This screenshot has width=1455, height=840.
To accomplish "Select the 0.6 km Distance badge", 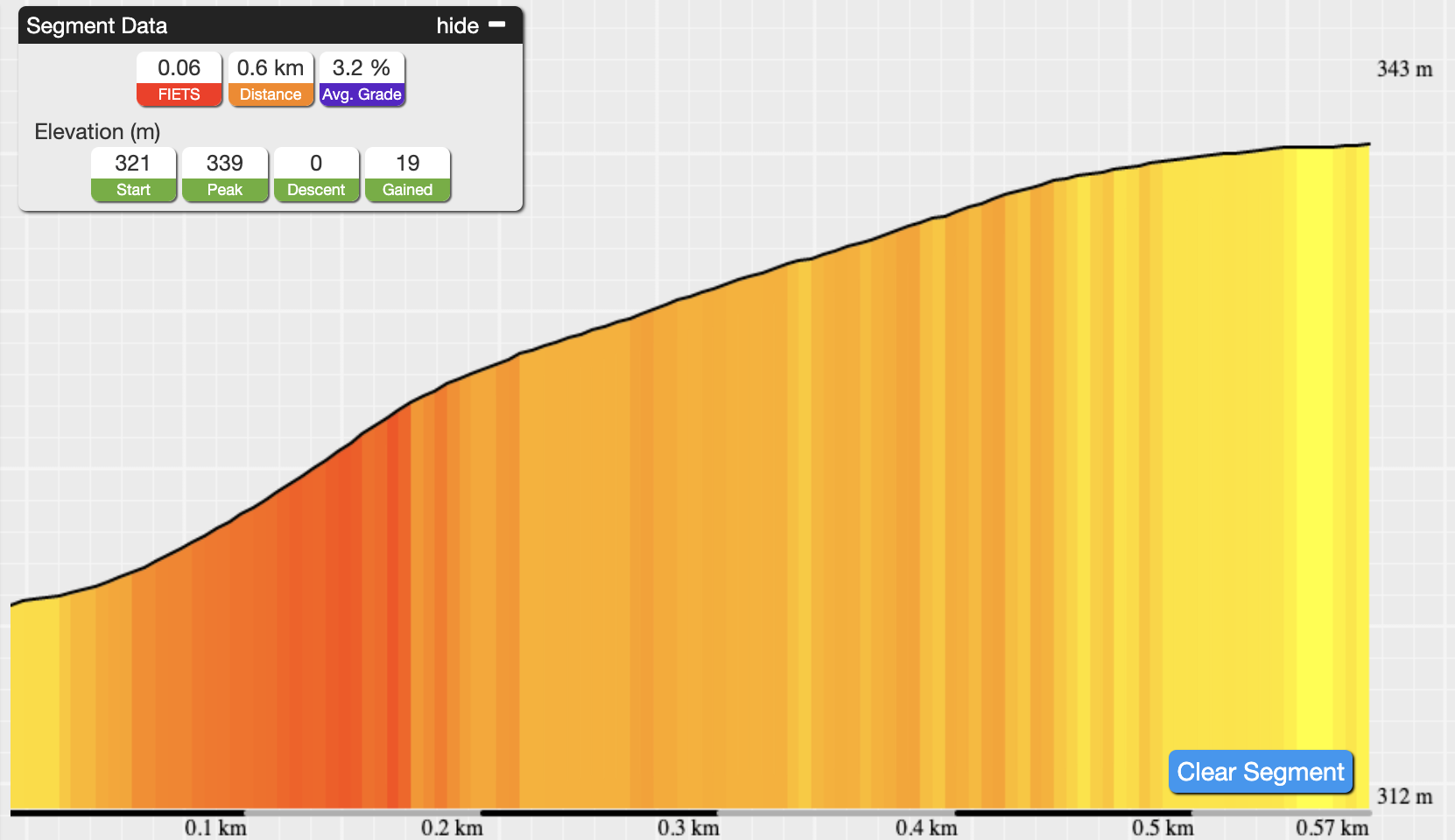I will 271,80.
